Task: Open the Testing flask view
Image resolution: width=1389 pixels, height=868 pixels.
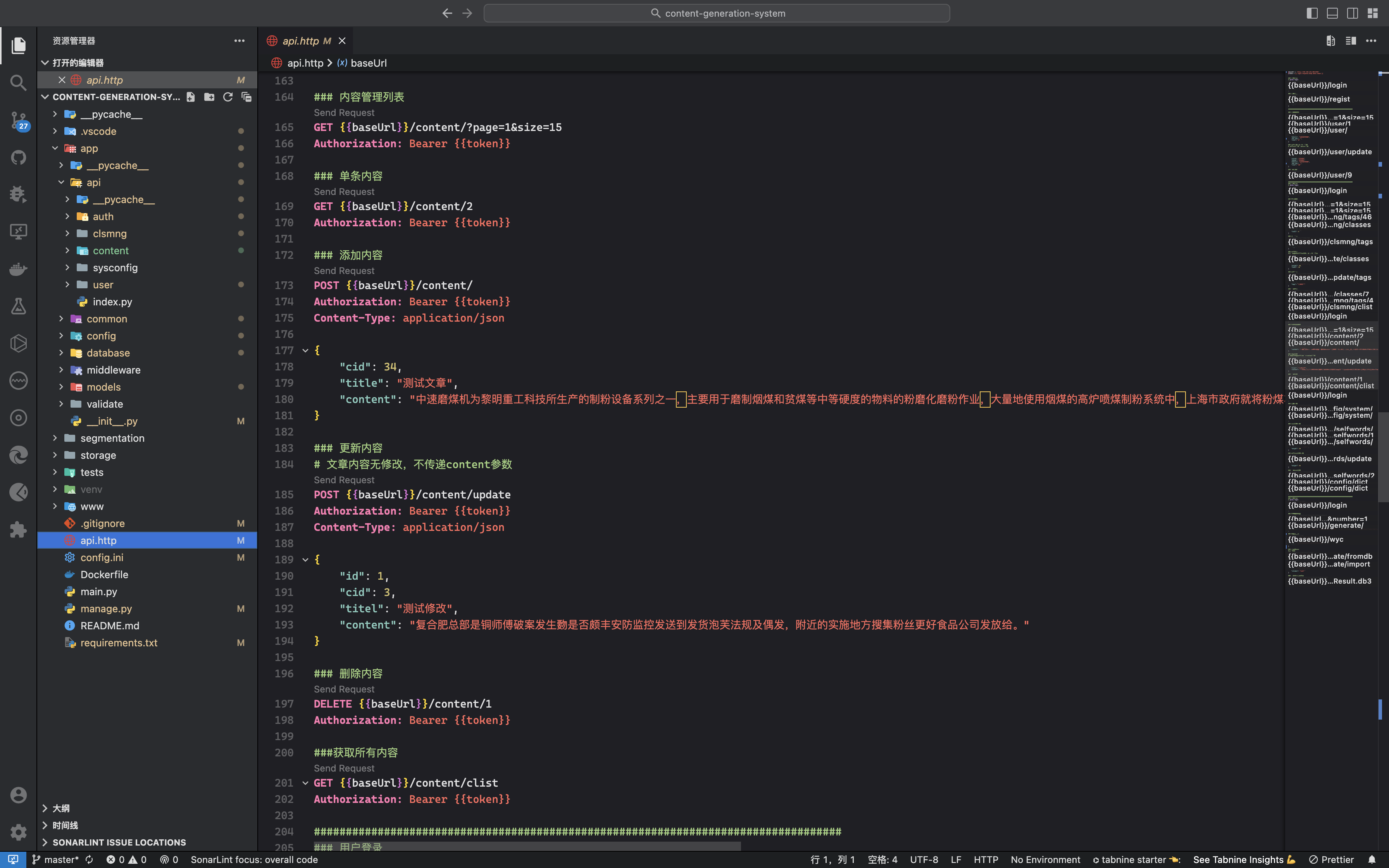Action: [18, 306]
